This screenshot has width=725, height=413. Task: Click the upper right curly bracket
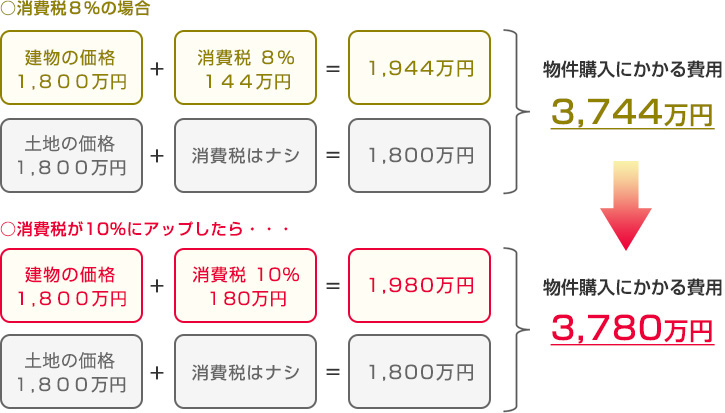click(516, 111)
